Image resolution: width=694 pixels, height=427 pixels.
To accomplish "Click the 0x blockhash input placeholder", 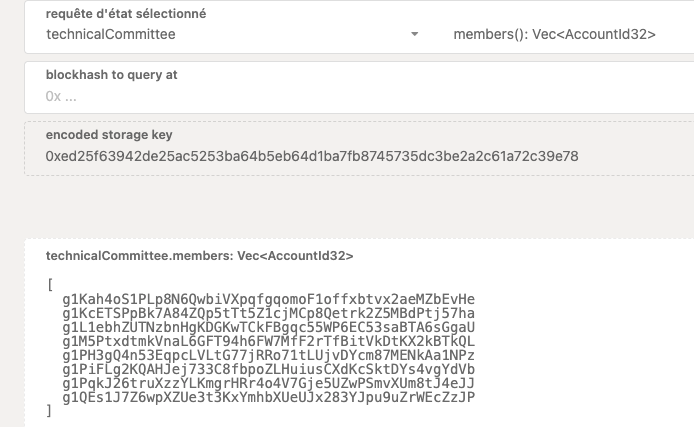I will click(61, 96).
